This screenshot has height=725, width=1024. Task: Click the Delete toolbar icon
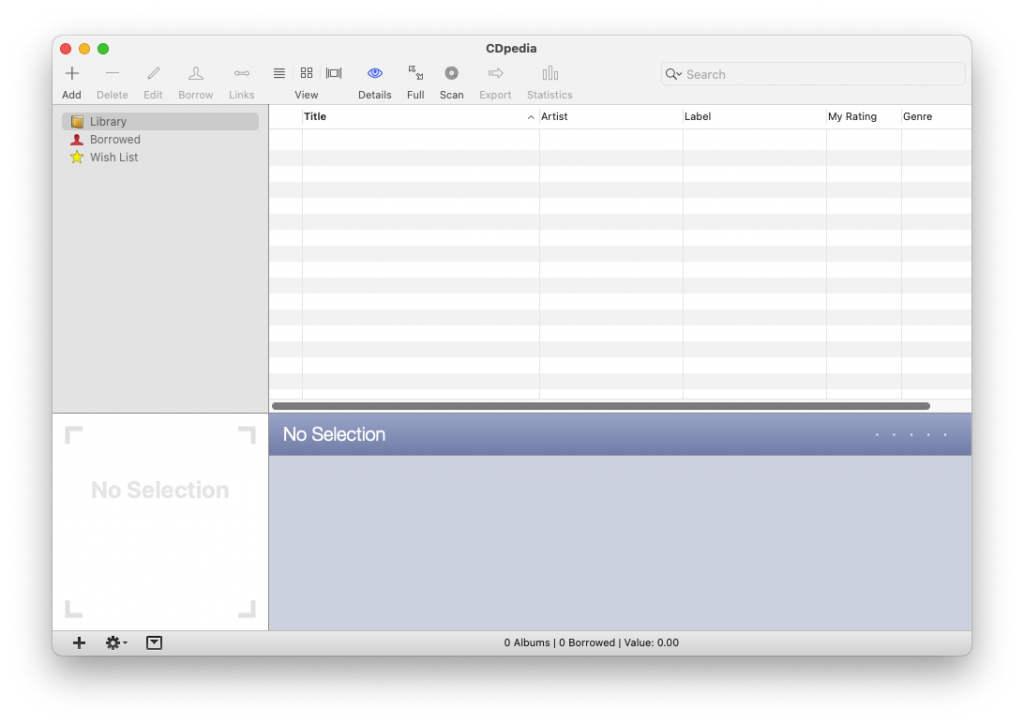click(112, 73)
